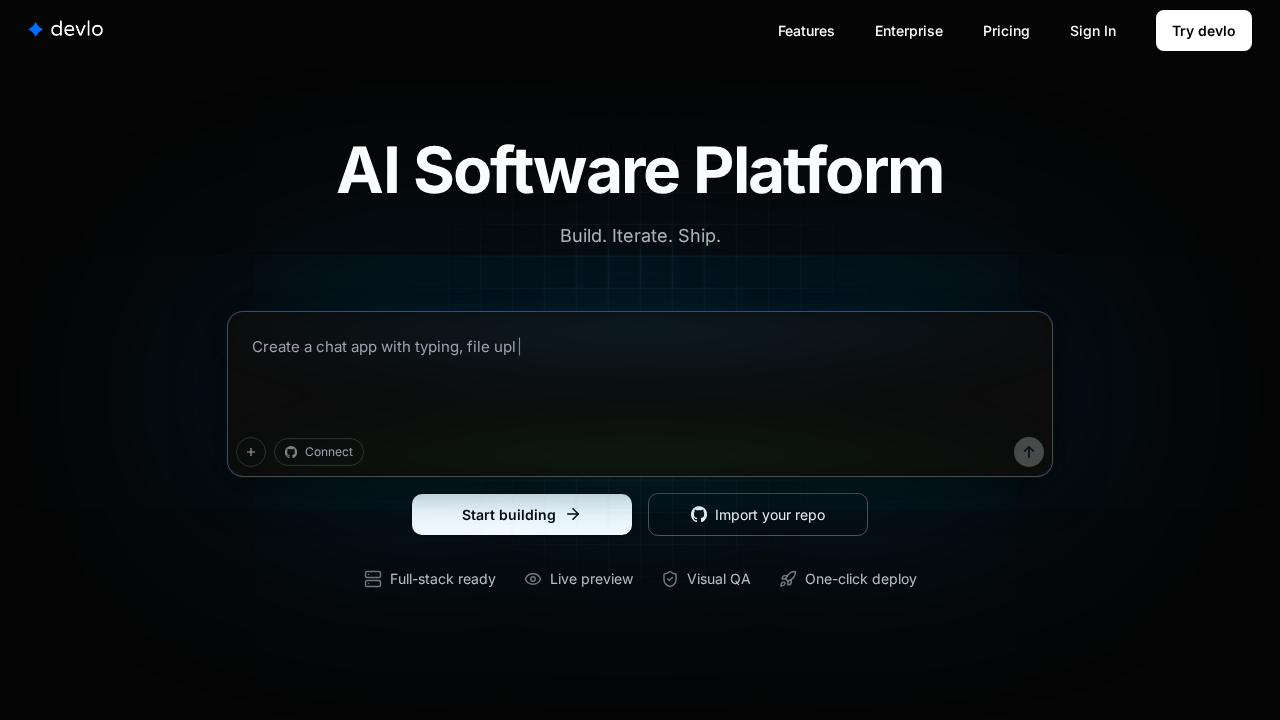Click the Sign In link
1280x720 pixels.
tap(1093, 31)
